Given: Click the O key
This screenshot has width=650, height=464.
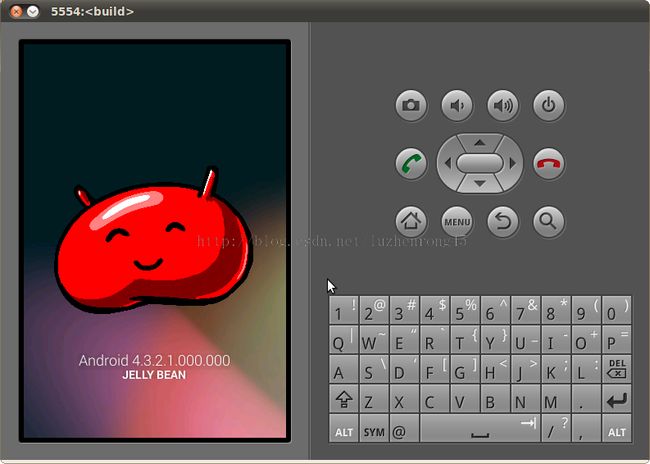Looking at the screenshot, I should (586, 340).
